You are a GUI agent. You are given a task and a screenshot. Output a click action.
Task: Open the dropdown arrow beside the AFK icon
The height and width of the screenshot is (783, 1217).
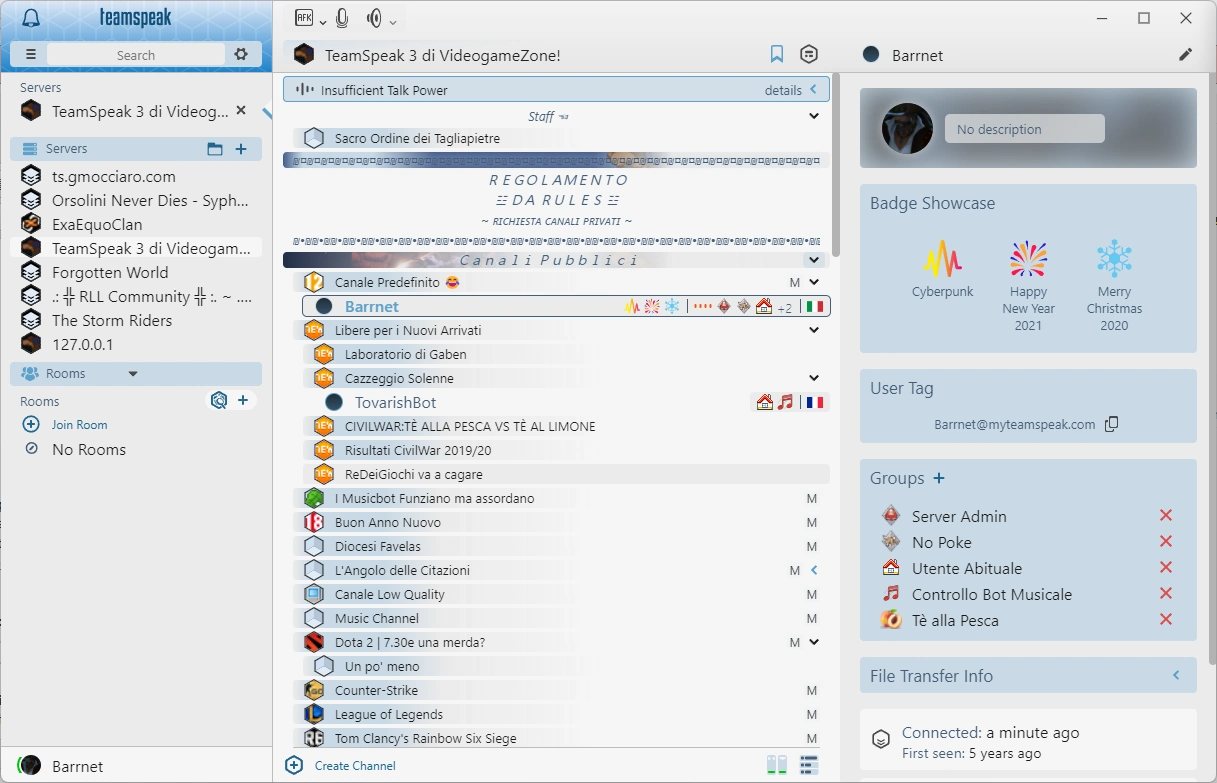click(322, 22)
